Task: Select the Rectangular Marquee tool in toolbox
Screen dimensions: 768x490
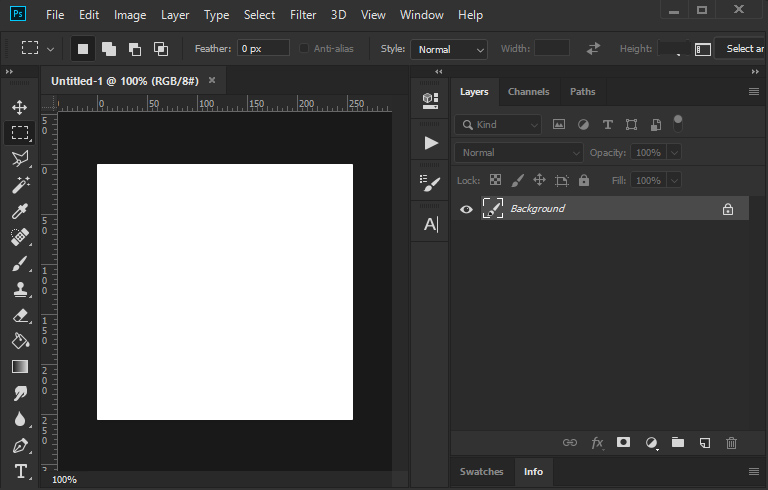Action: [20, 133]
